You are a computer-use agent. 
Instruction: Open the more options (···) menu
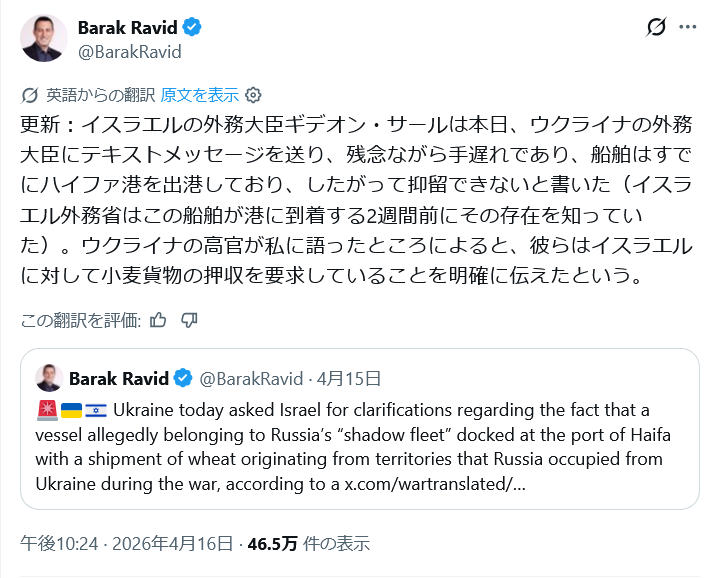pos(687,27)
